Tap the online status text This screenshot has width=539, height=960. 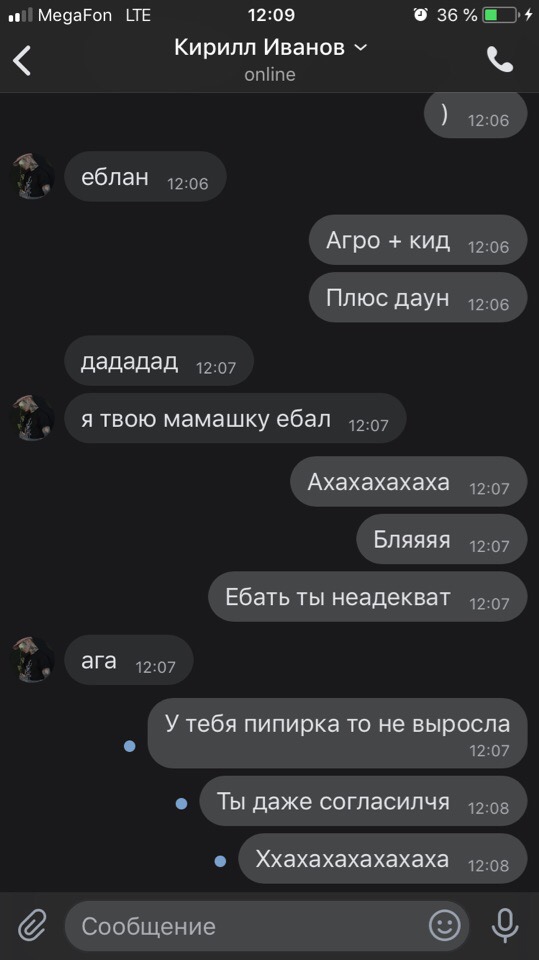pos(270,74)
